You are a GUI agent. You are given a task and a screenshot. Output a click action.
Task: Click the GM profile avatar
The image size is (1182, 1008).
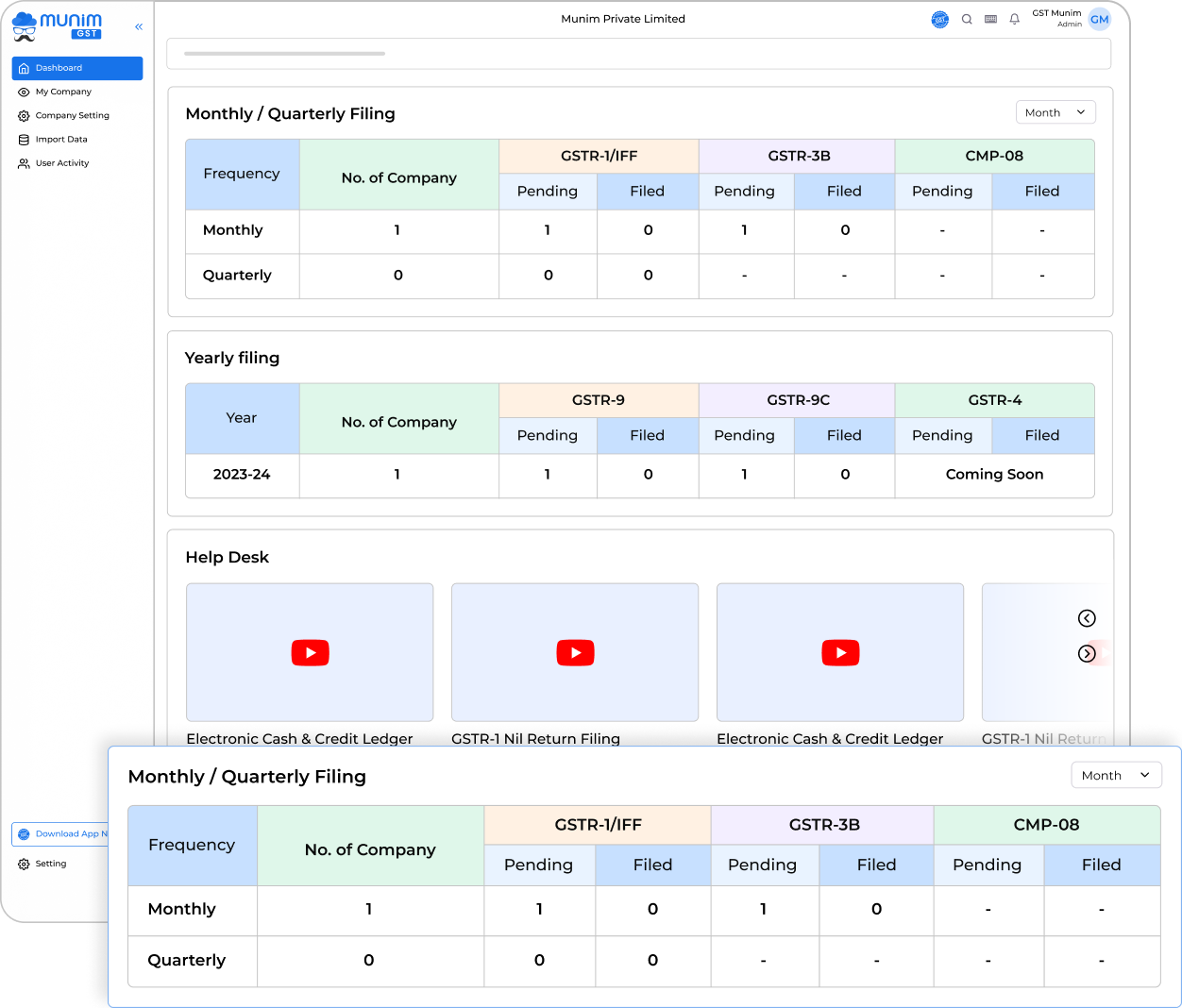[1099, 19]
